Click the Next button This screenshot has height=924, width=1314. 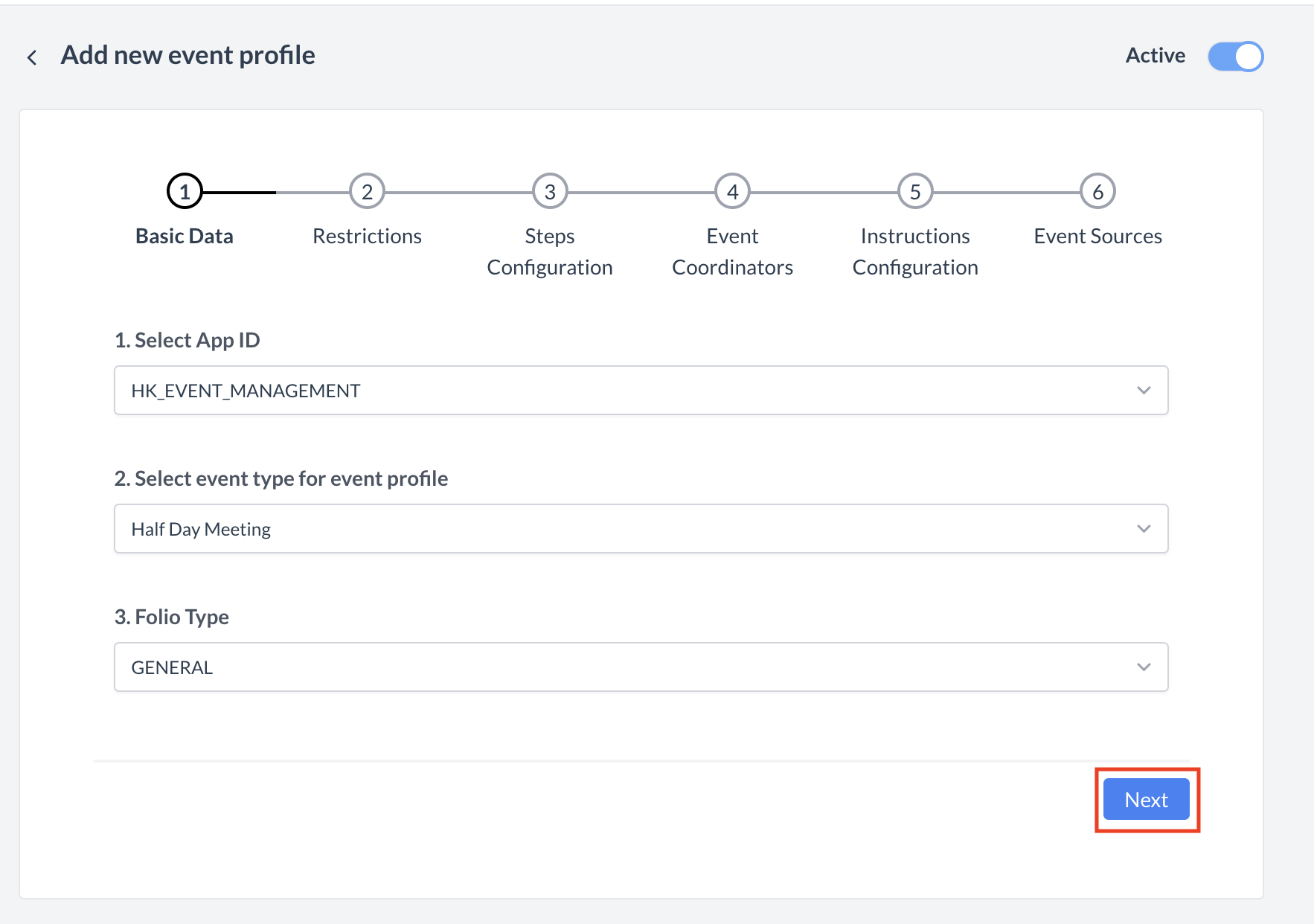pyautogui.click(x=1146, y=799)
